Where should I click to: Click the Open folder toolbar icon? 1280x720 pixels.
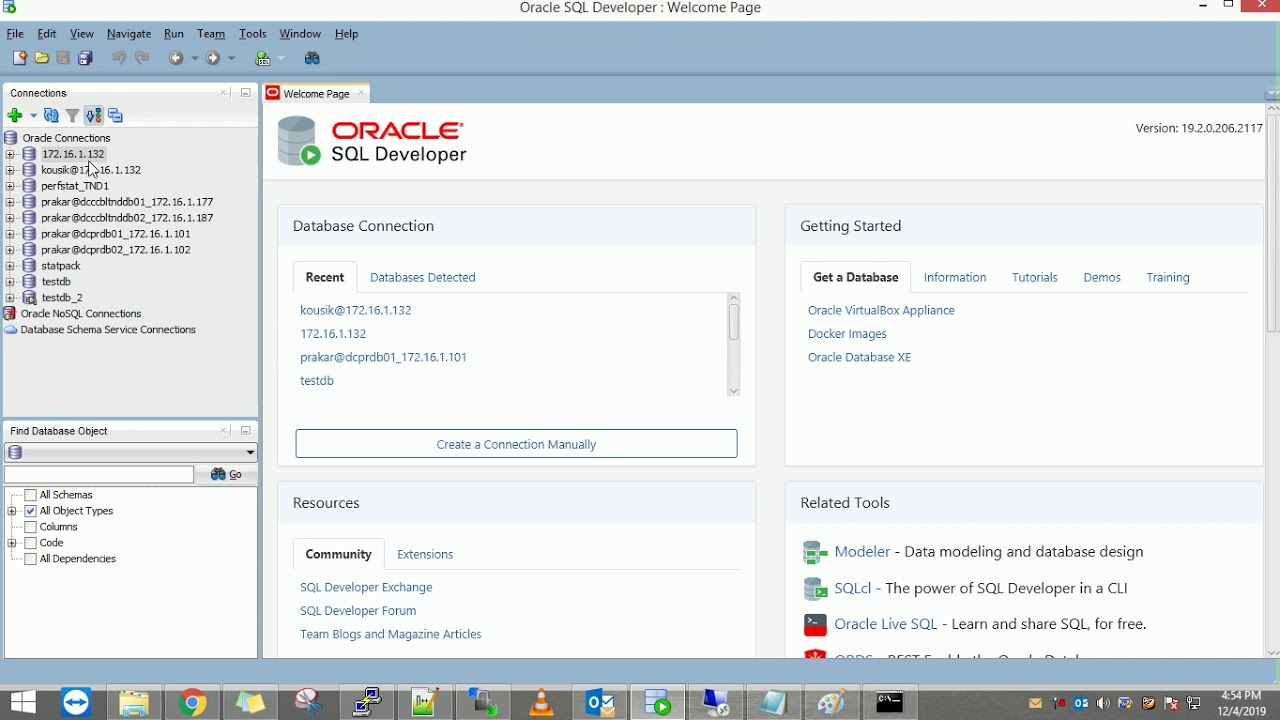[42, 59]
